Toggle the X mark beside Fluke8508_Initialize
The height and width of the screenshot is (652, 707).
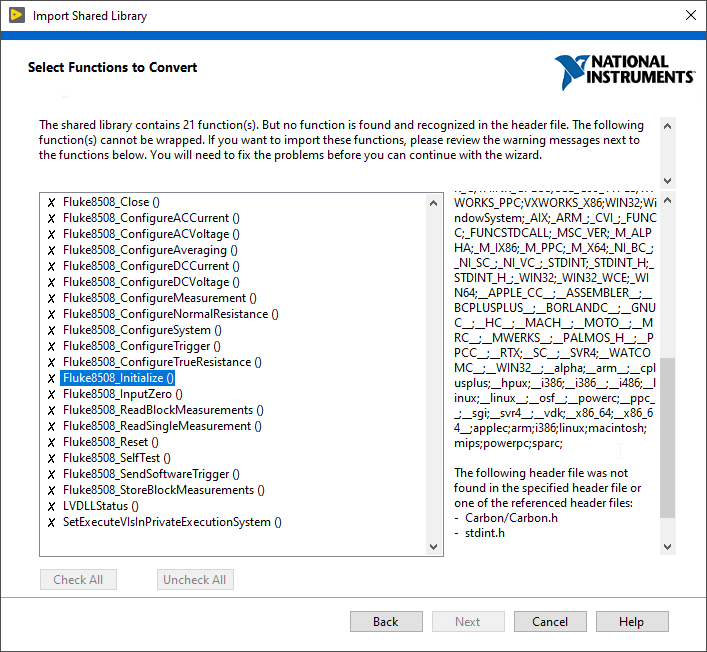(x=51, y=378)
